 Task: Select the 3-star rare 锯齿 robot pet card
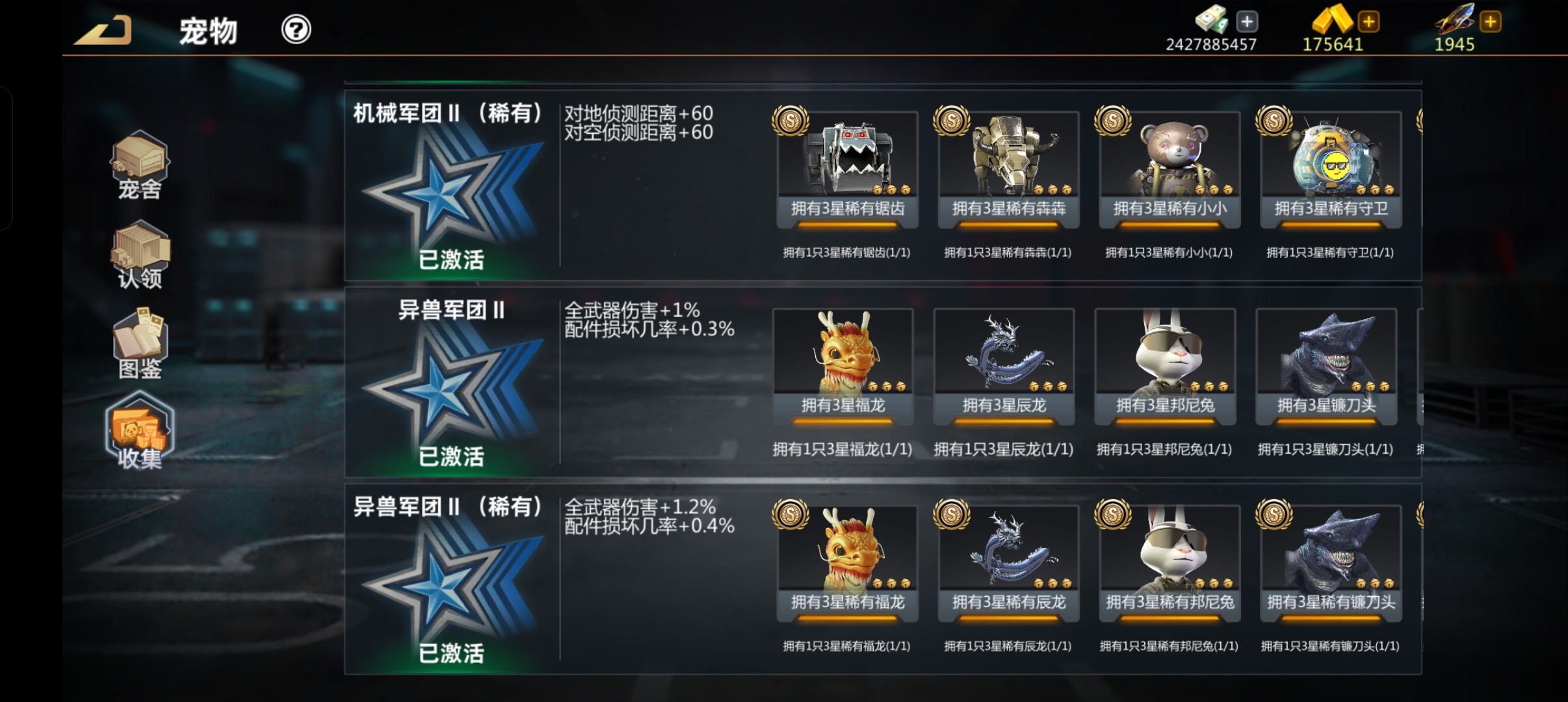click(847, 170)
